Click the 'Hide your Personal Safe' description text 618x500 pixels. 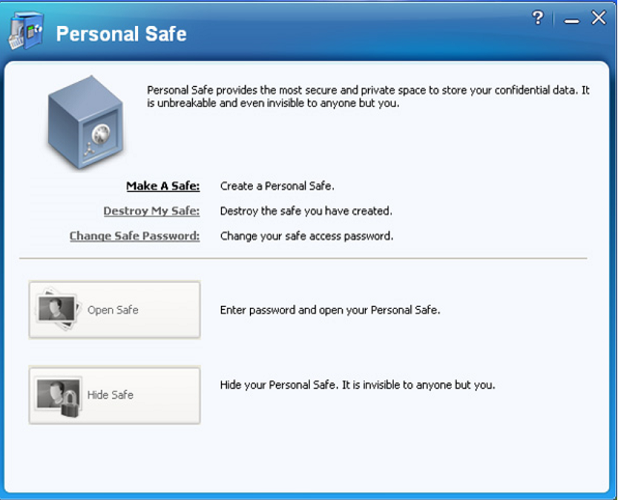click(x=357, y=385)
